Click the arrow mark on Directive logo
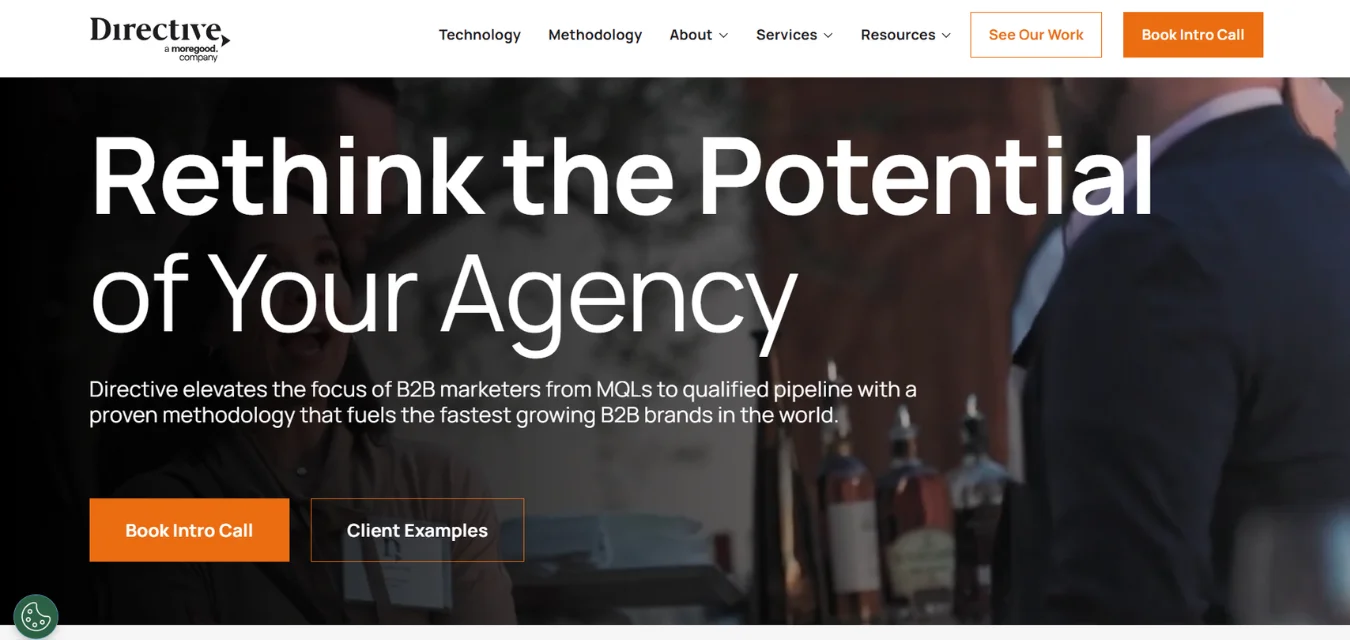 coord(225,40)
